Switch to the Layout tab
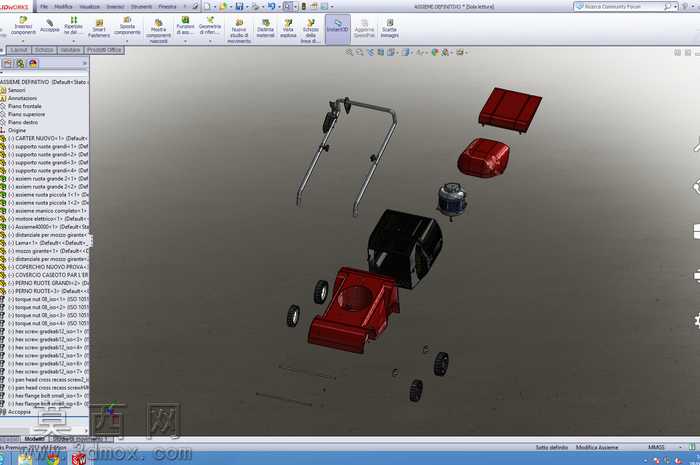This screenshot has width=700, height=465. [x=19, y=50]
